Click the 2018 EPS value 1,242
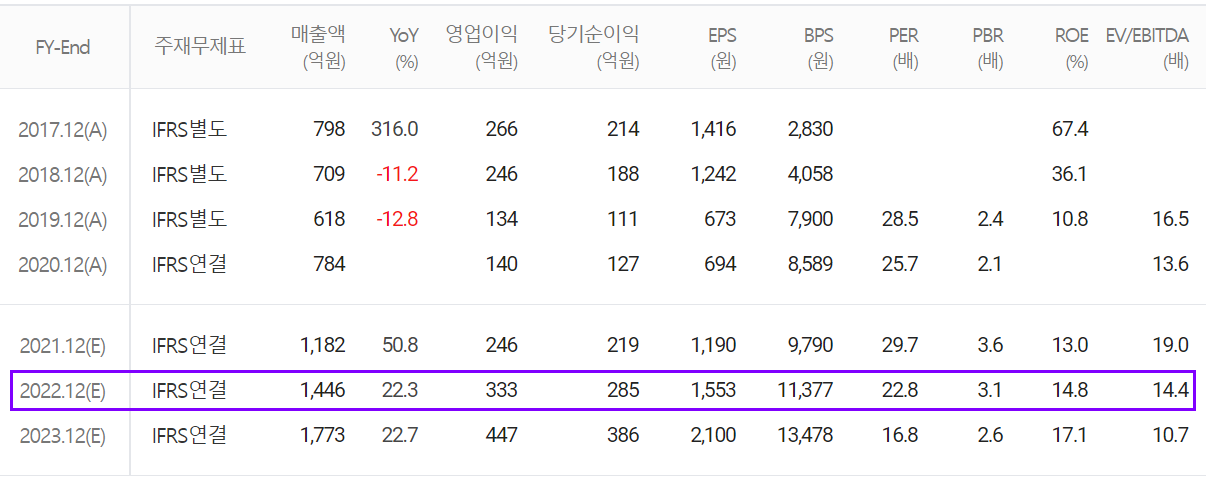Screen dimensions: 1206x480 click(713, 174)
